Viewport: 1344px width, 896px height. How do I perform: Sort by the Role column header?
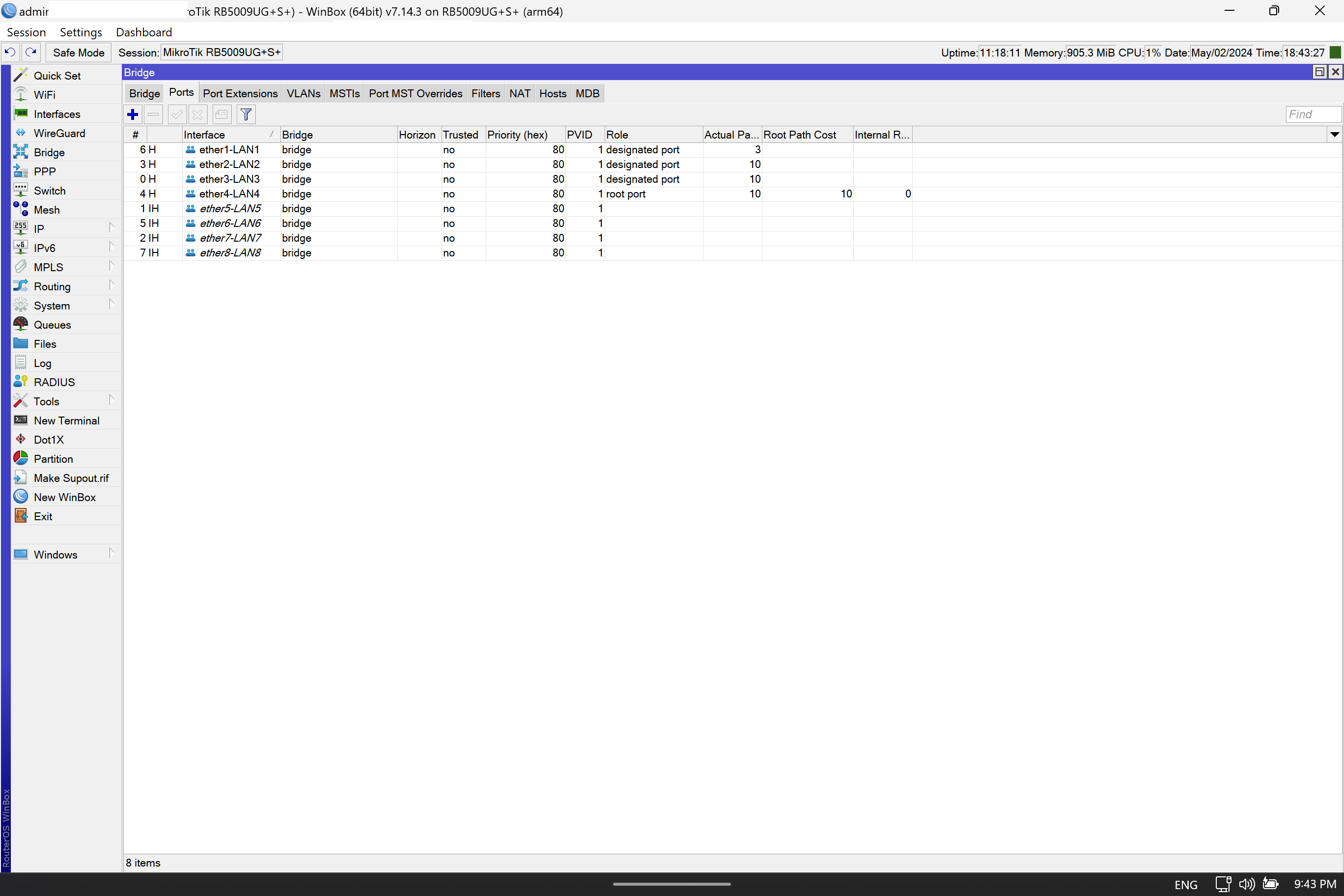(x=653, y=135)
